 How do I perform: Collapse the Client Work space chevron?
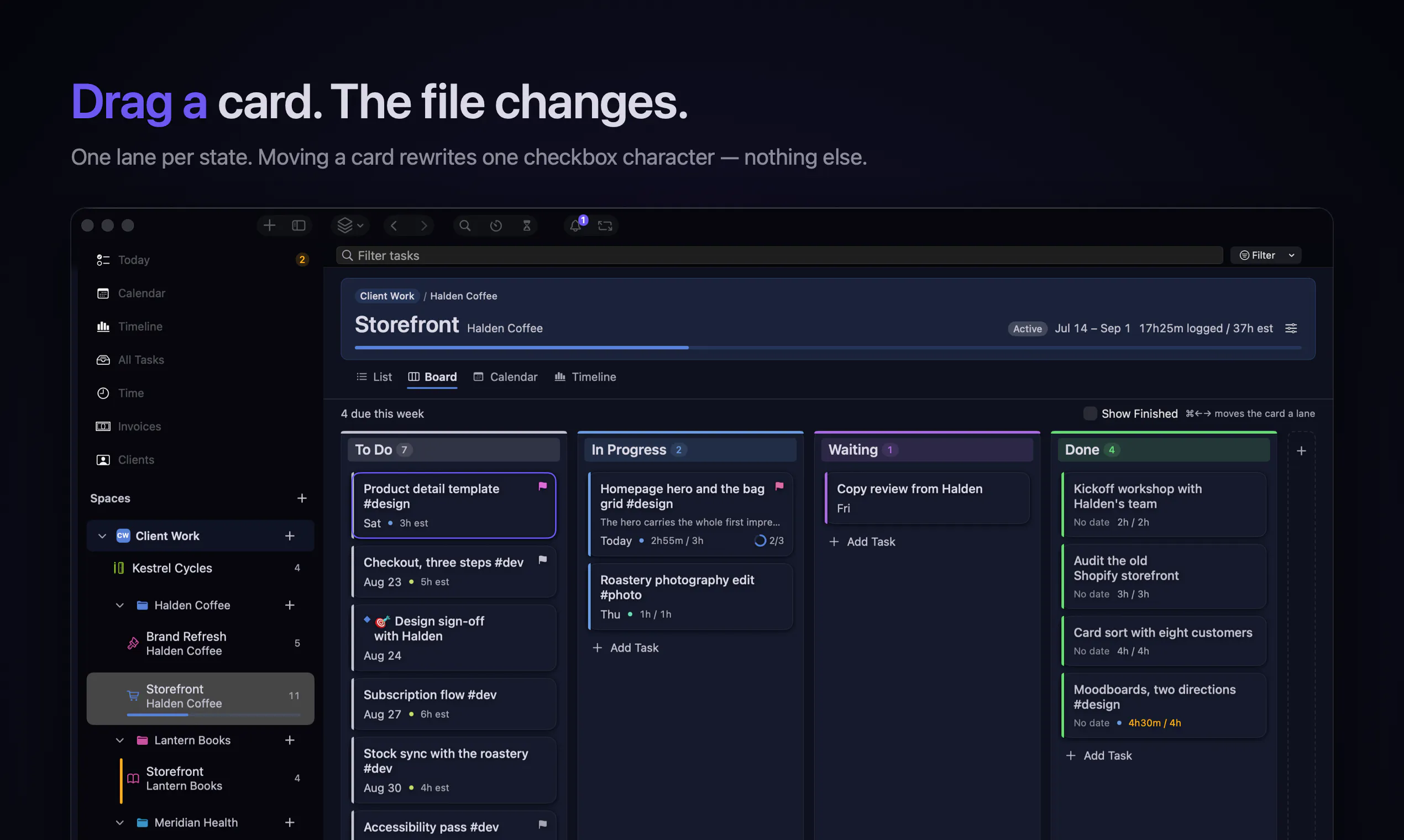[102, 536]
